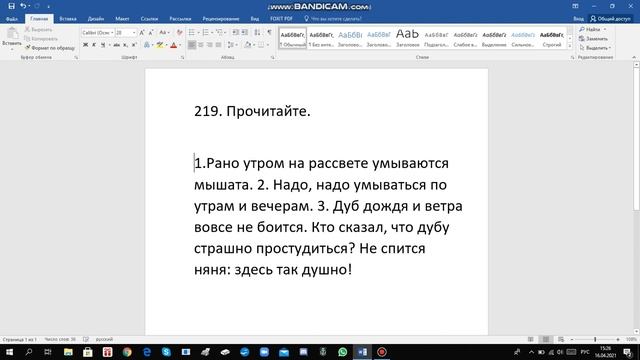Image resolution: width=640 pixels, height=360 pixels.
Task: Click the zoom slider handle
Action: click(595, 339)
